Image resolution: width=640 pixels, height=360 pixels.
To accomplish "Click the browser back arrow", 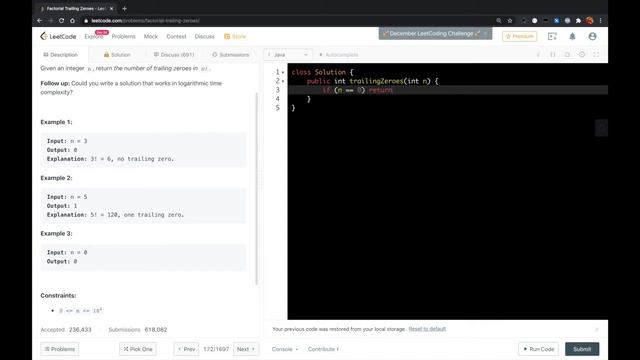I will coord(40,20).
